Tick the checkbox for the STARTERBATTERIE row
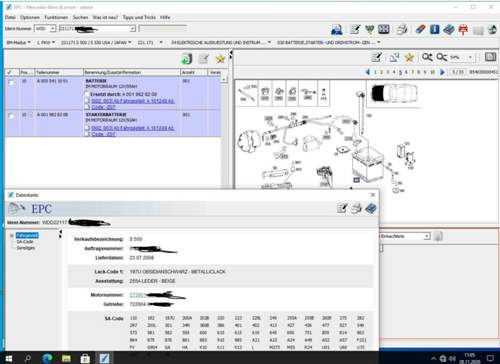The width and height of the screenshot is (500, 364). 11,116
